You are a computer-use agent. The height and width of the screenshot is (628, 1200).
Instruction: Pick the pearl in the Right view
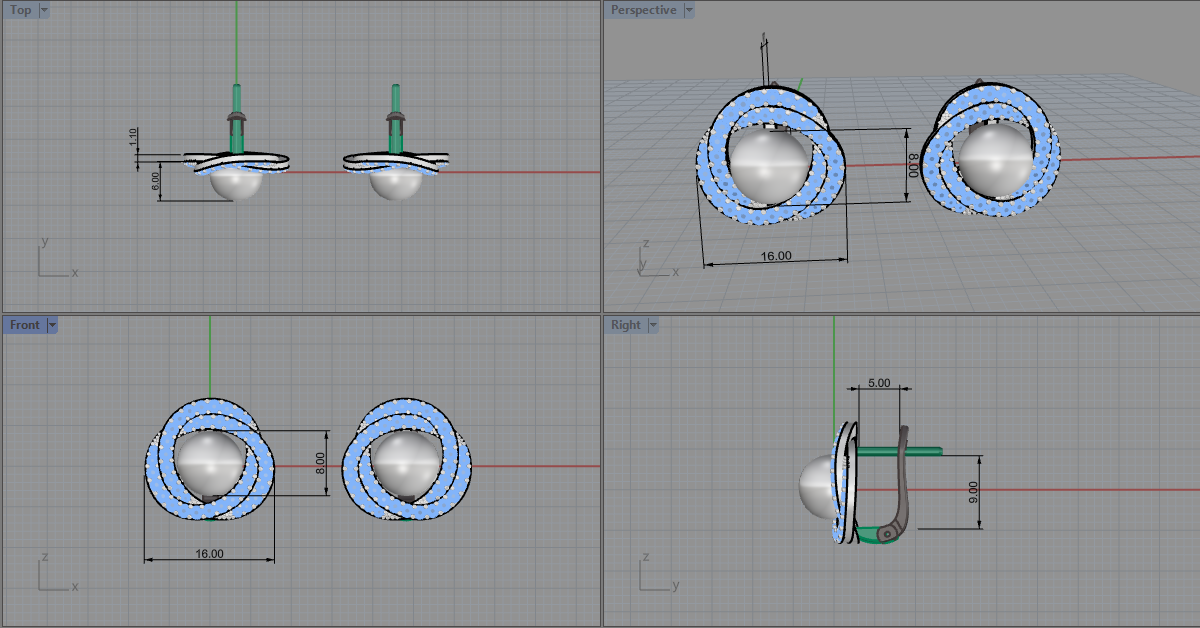point(817,487)
